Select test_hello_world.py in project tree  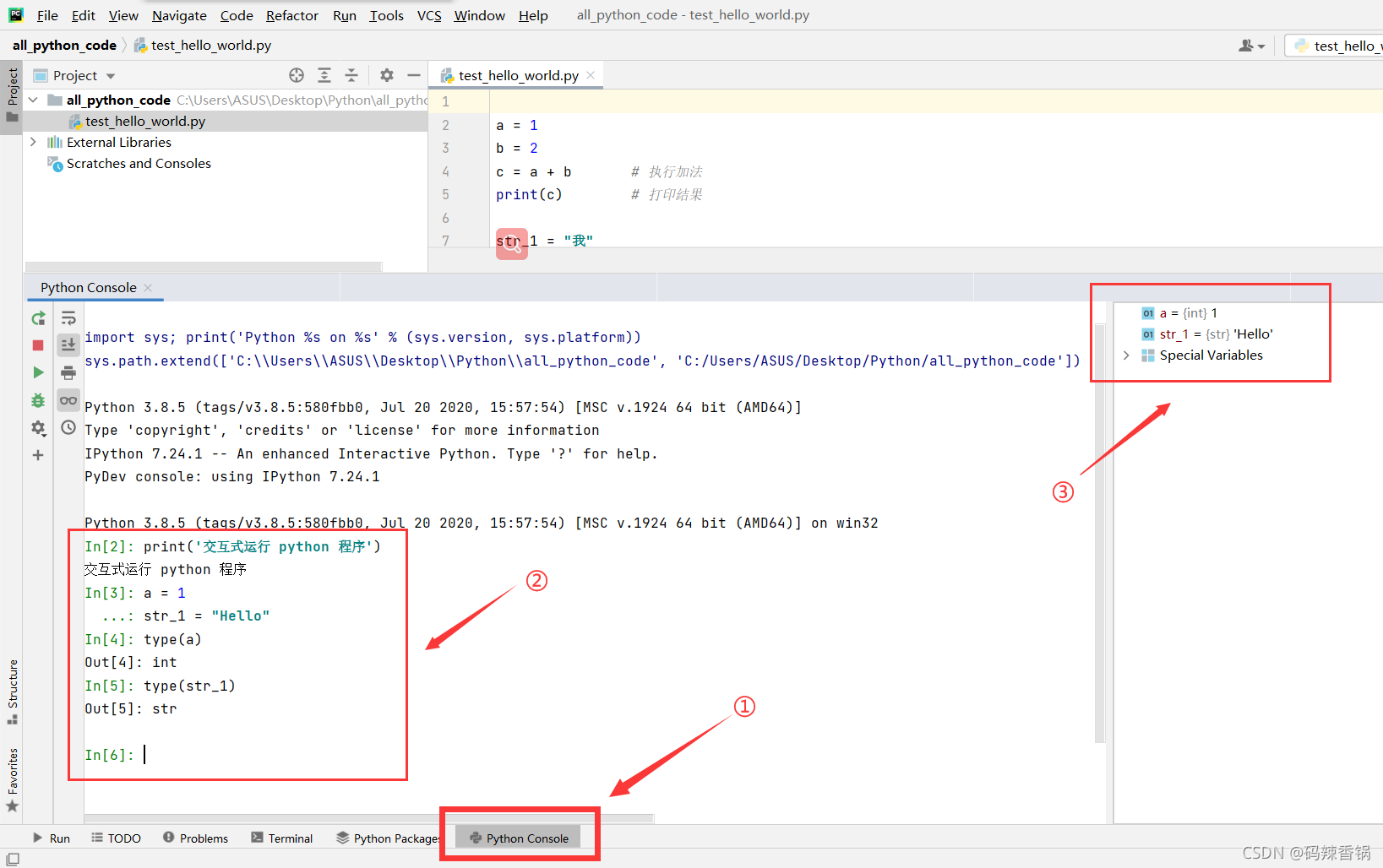(145, 121)
